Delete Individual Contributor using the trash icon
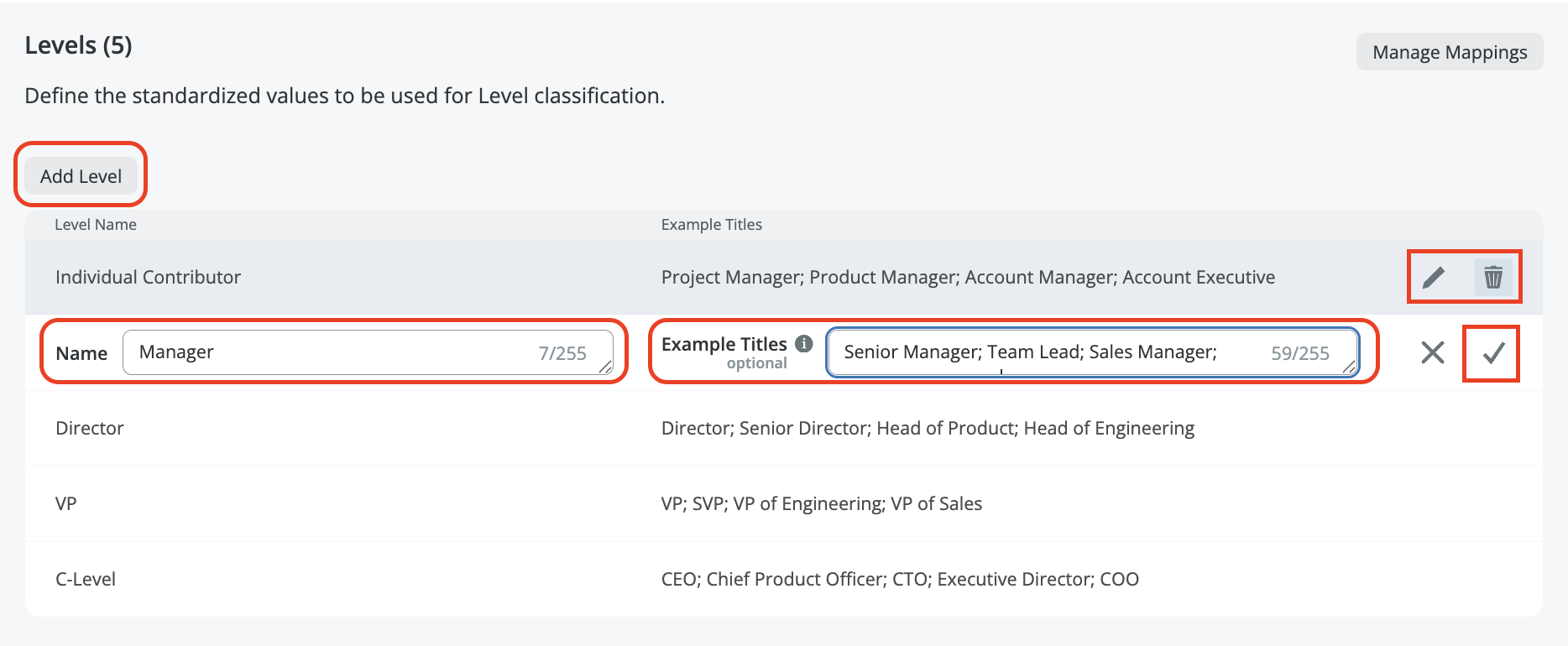The width and height of the screenshot is (1568, 646). 1492,277
